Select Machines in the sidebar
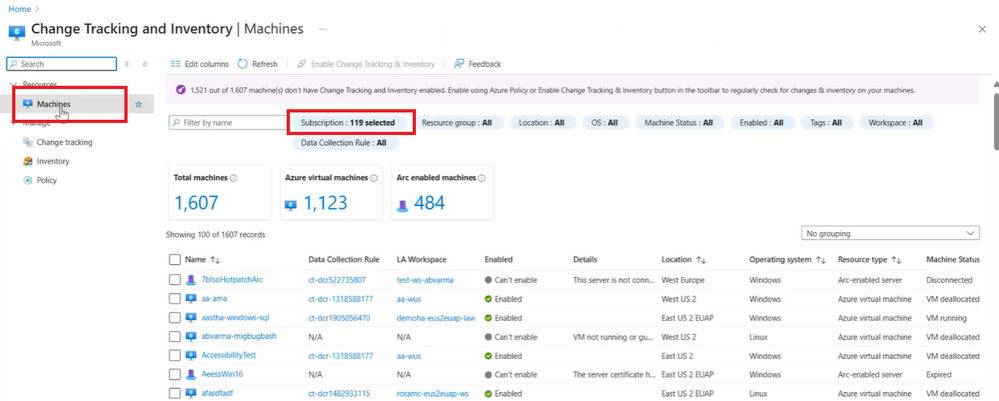The width and height of the screenshot is (999, 401). tap(76, 104)
